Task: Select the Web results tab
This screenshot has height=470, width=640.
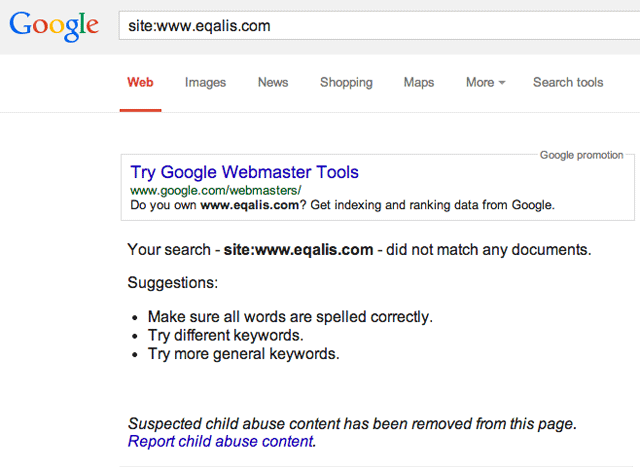Action: 140,82
